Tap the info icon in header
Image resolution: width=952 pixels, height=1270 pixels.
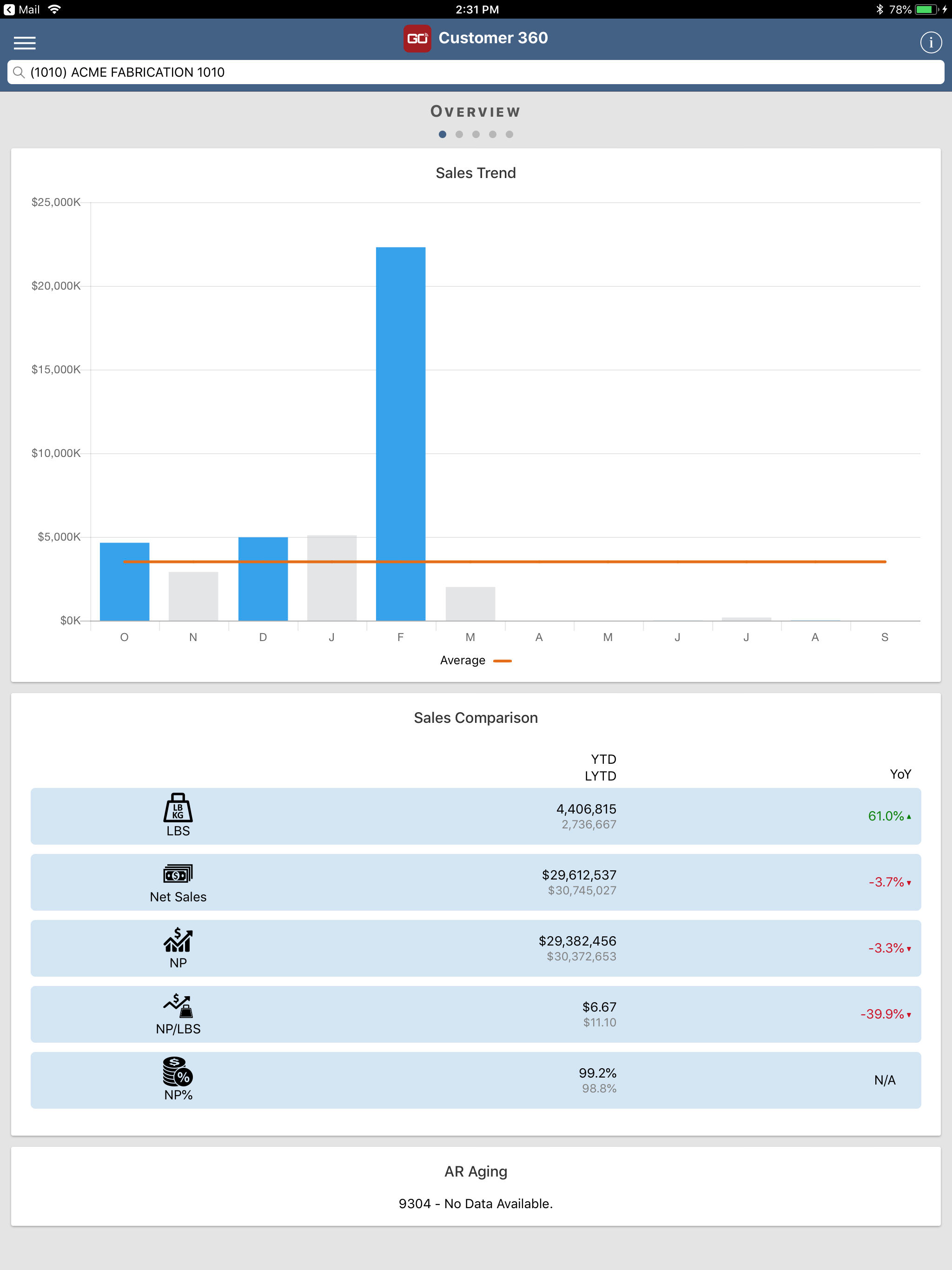[931, 42]
